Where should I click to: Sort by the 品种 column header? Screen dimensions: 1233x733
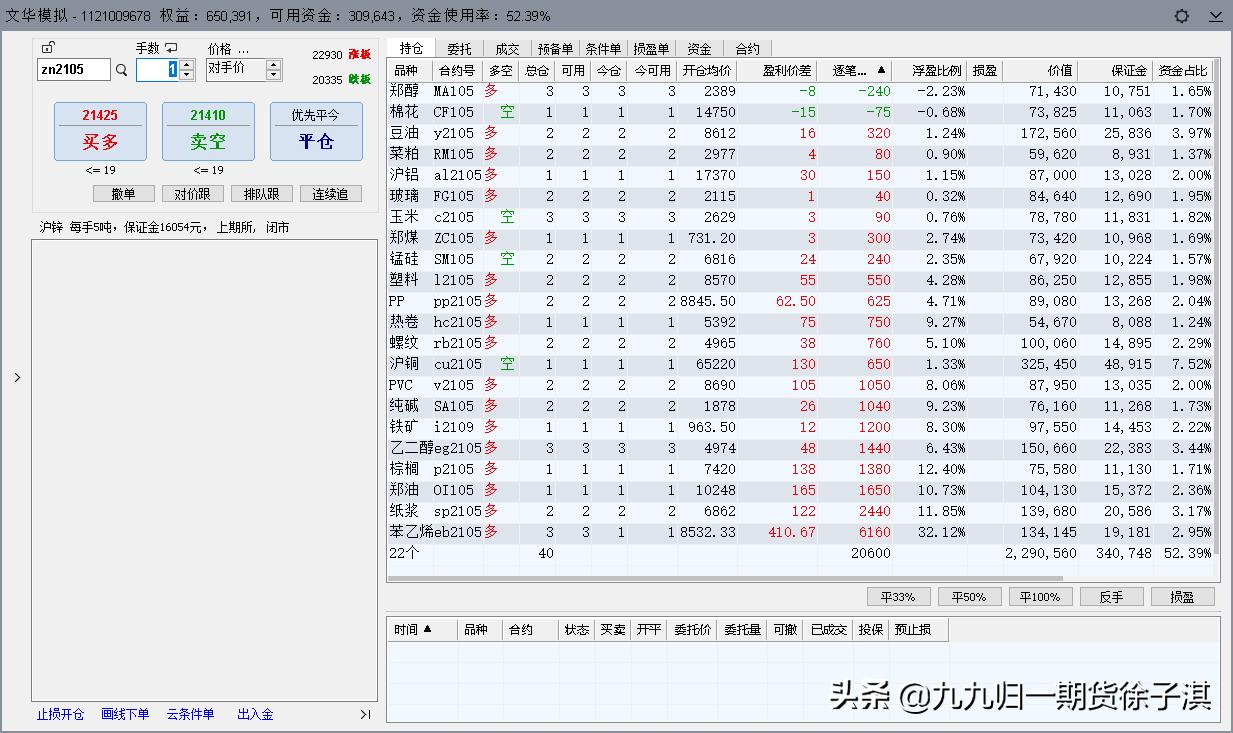pyautogui.click(x=410, y=70)
